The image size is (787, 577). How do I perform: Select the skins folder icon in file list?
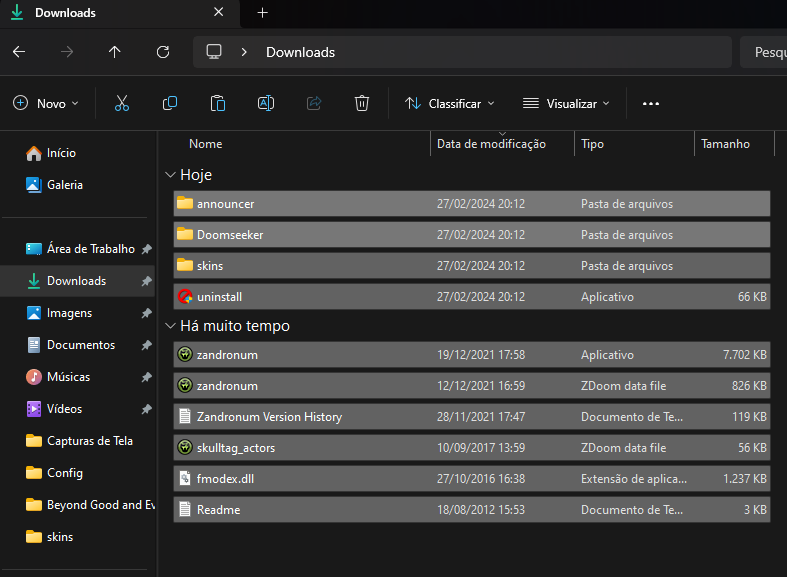(x=185, y=265)
